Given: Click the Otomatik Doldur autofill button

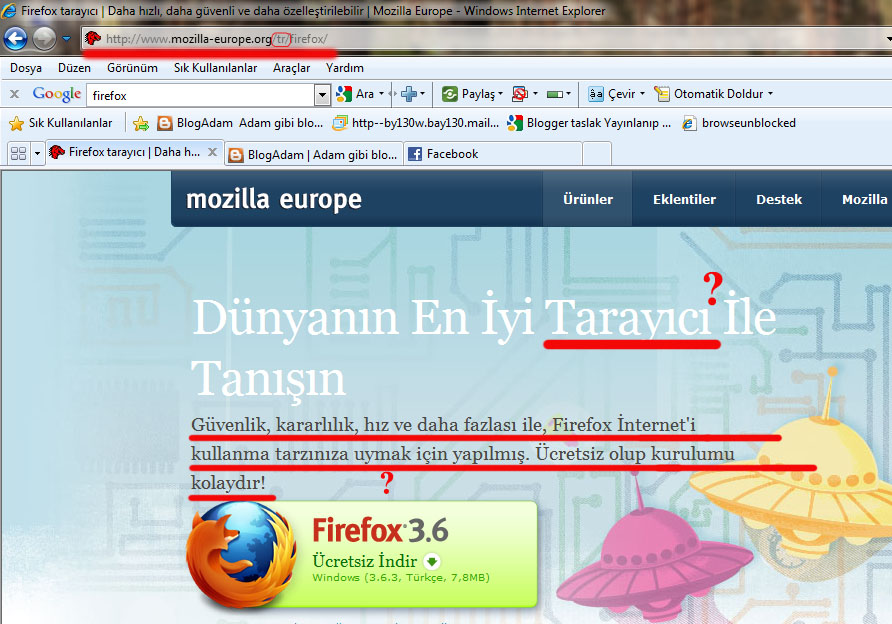Looking at the screenshot, I should (709, 94).
